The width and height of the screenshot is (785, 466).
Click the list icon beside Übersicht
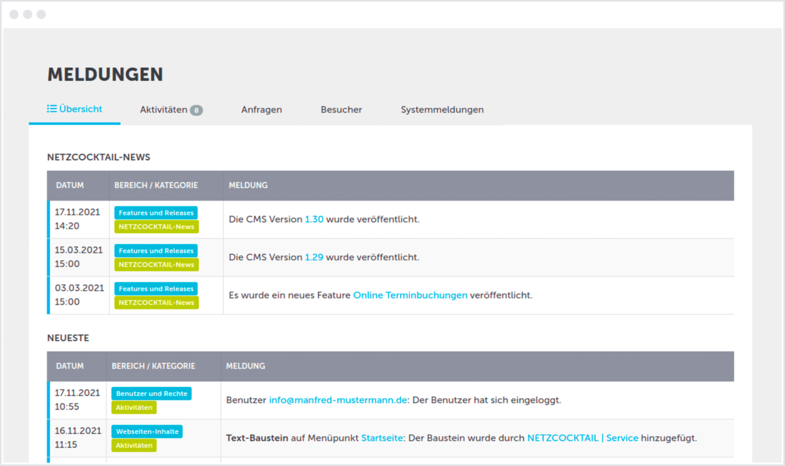tap(52, 109)
